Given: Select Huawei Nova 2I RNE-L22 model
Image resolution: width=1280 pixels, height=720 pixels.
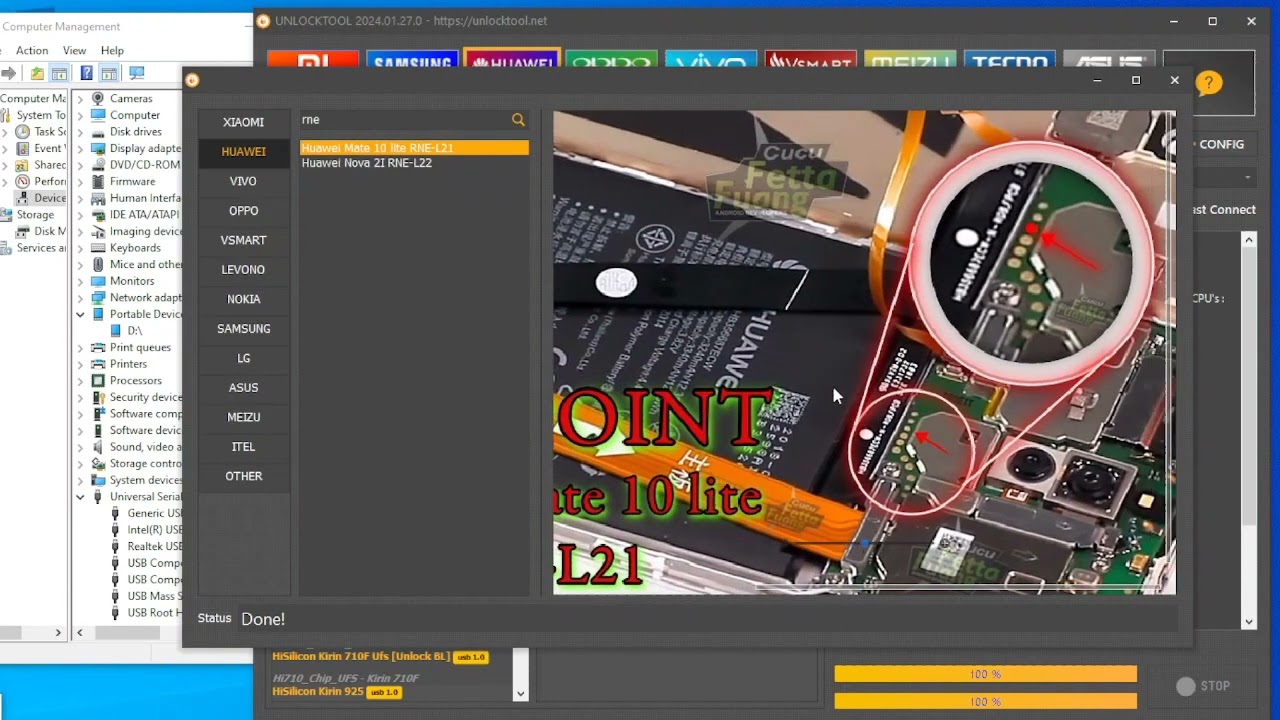Looking at the screenshot, I should (414, 163).
